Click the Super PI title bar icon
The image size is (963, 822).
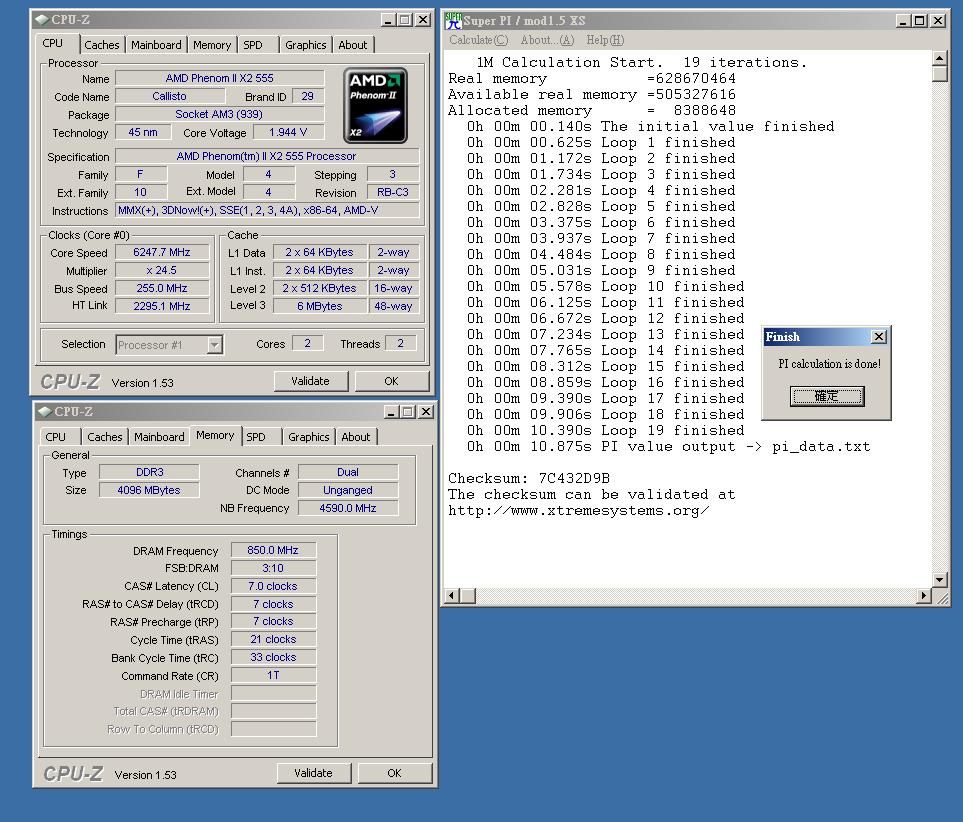(x=453, y=20)
